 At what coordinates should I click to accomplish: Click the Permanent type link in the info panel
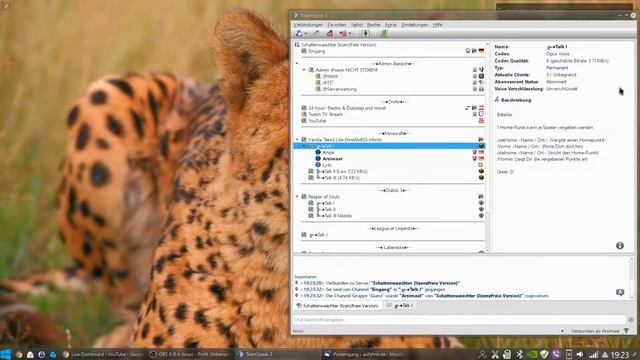coord(557,68)
